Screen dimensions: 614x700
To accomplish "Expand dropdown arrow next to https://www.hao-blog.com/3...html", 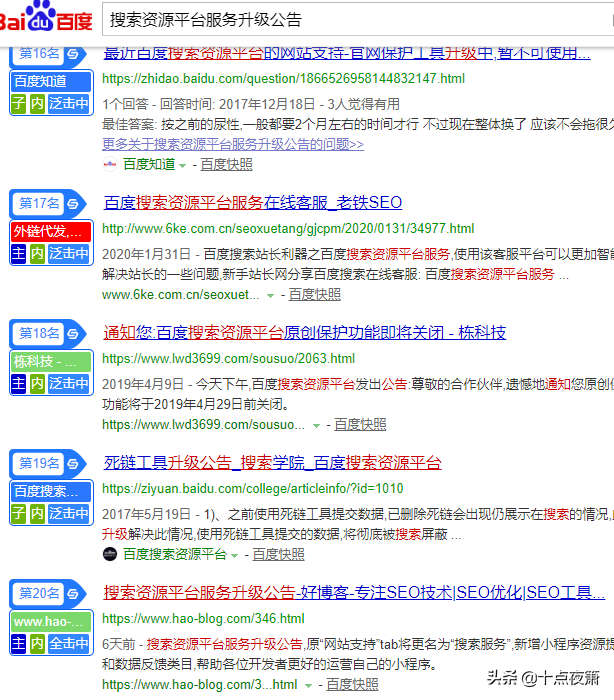I will pyautogui.click(x=308, y=685).
